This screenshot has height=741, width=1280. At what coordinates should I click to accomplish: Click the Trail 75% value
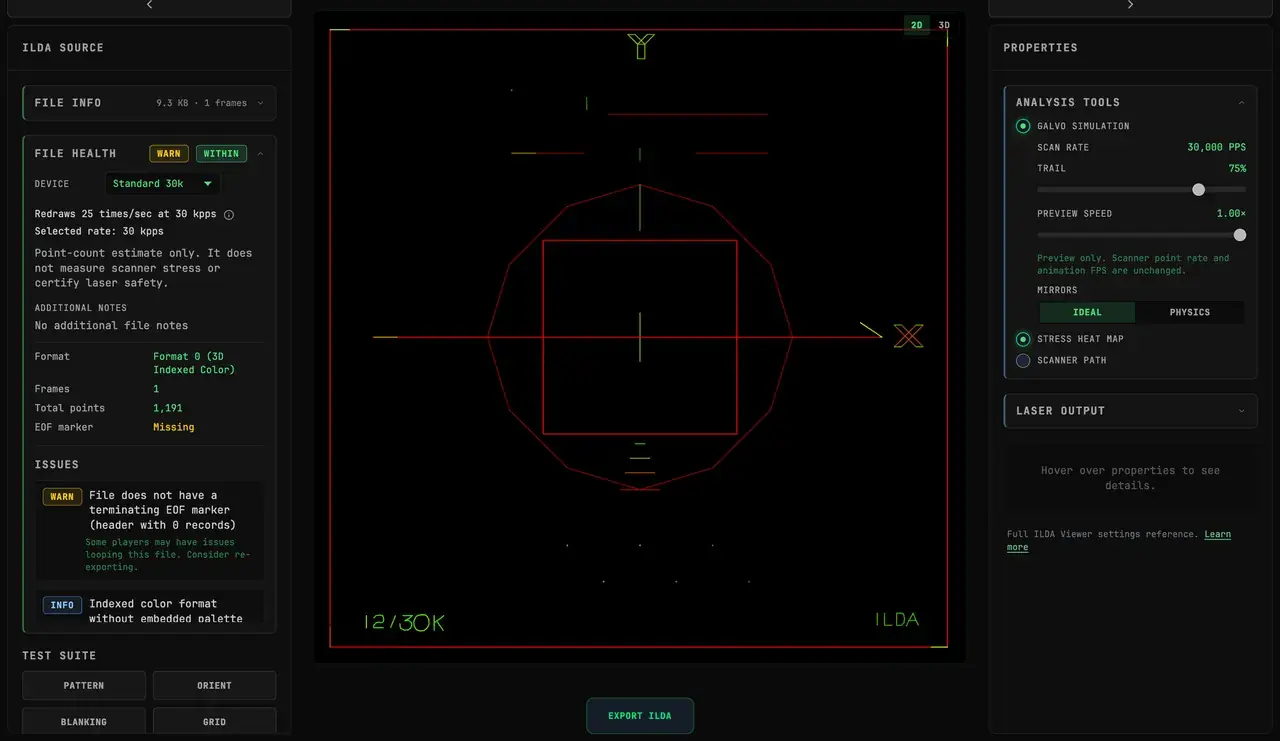point(1237,169)
